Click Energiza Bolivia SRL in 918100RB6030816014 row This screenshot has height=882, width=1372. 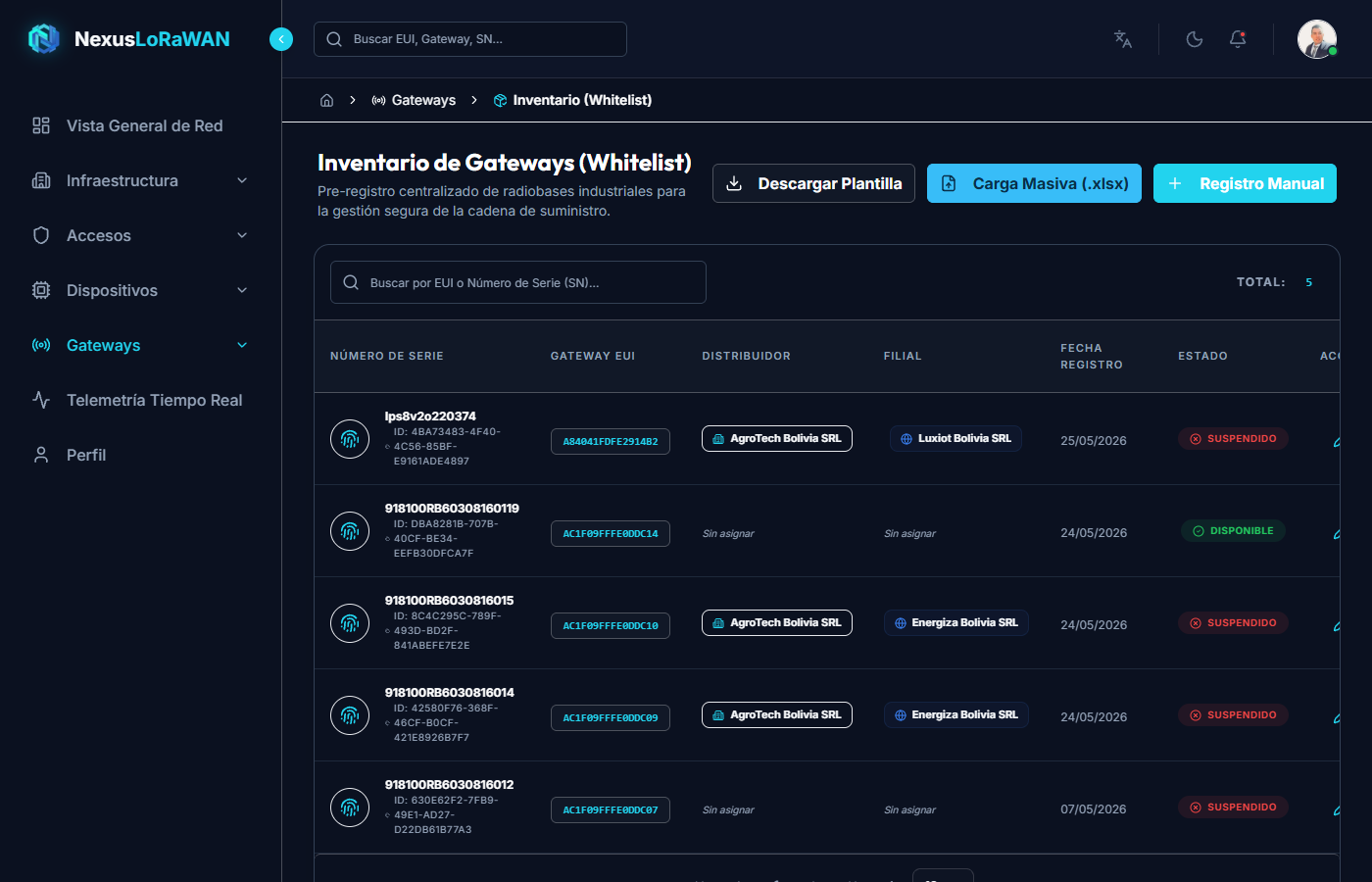pos(955,715)
